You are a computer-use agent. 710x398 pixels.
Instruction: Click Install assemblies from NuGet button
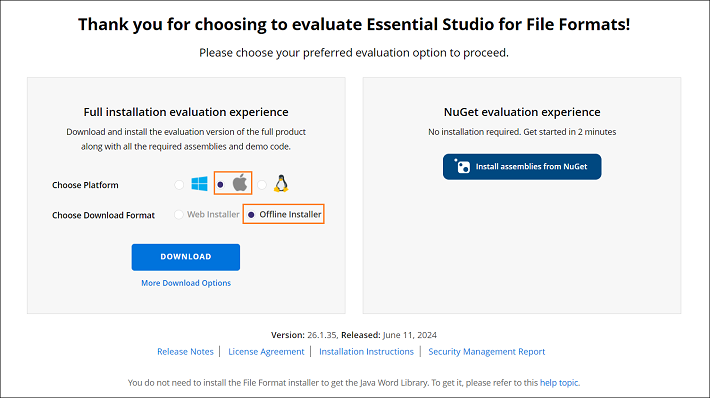522,167
